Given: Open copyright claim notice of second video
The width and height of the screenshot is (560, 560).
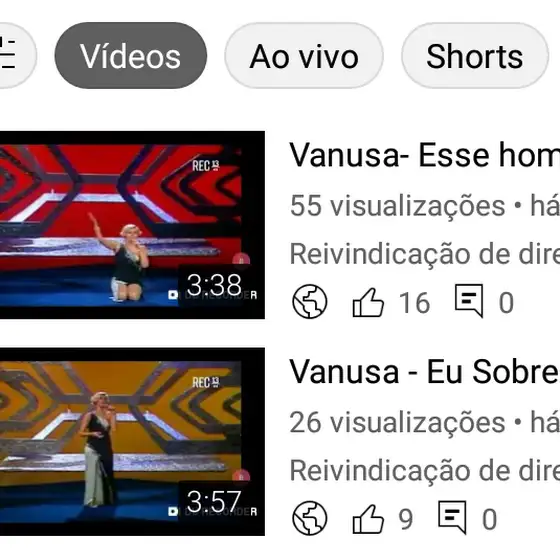Looking at the screenshot, I should pos(425,471).
